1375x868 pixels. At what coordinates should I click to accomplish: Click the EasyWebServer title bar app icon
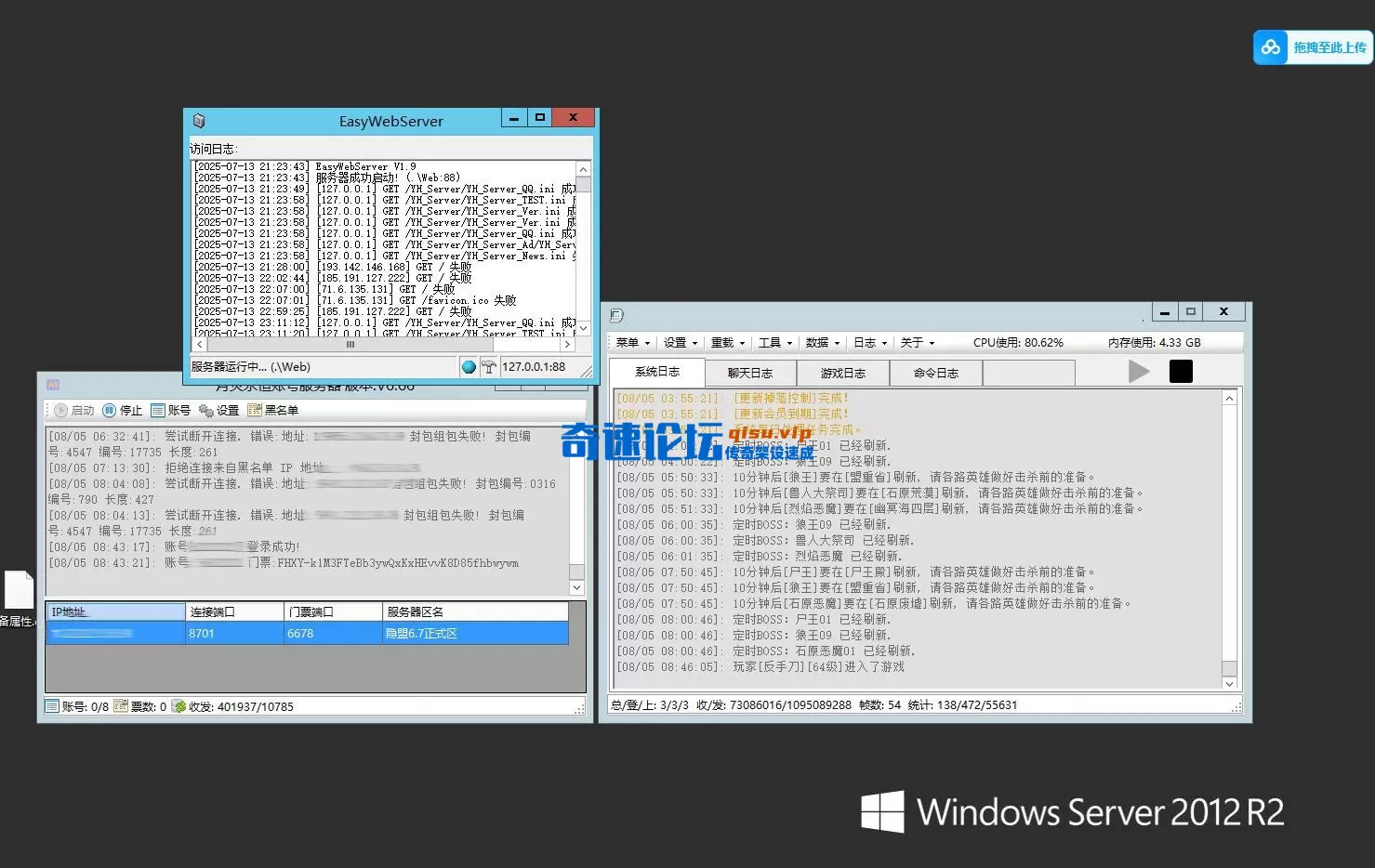[199, 121]
